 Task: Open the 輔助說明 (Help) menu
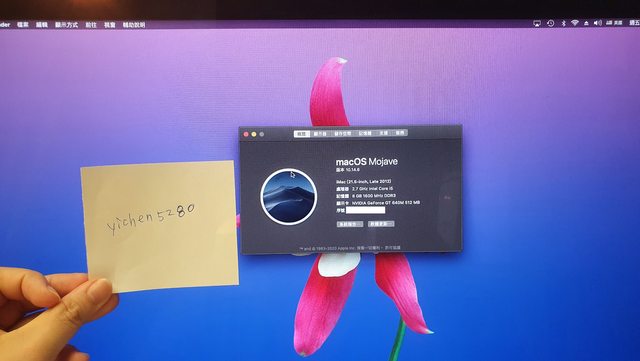pos(134,25)
